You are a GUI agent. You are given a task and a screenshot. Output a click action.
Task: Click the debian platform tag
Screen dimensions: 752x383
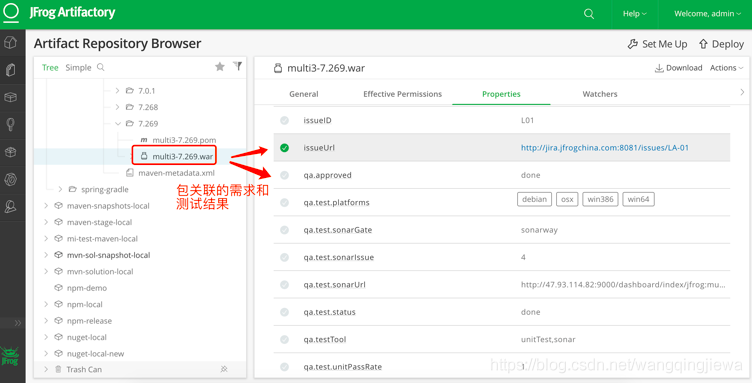point(535,199)
